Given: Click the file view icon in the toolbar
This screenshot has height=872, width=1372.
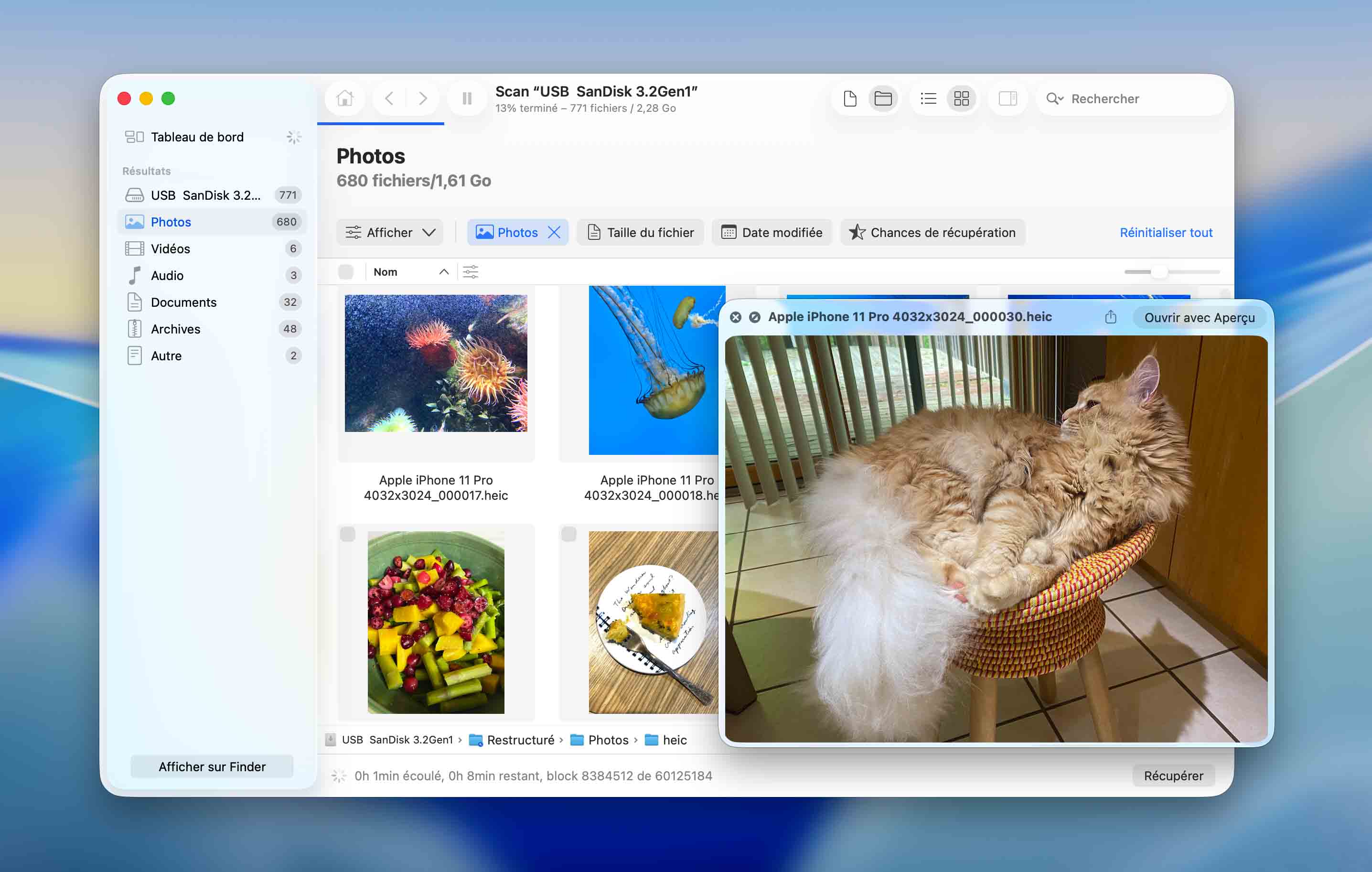Looking at the screenshot, I should point(849,98).
